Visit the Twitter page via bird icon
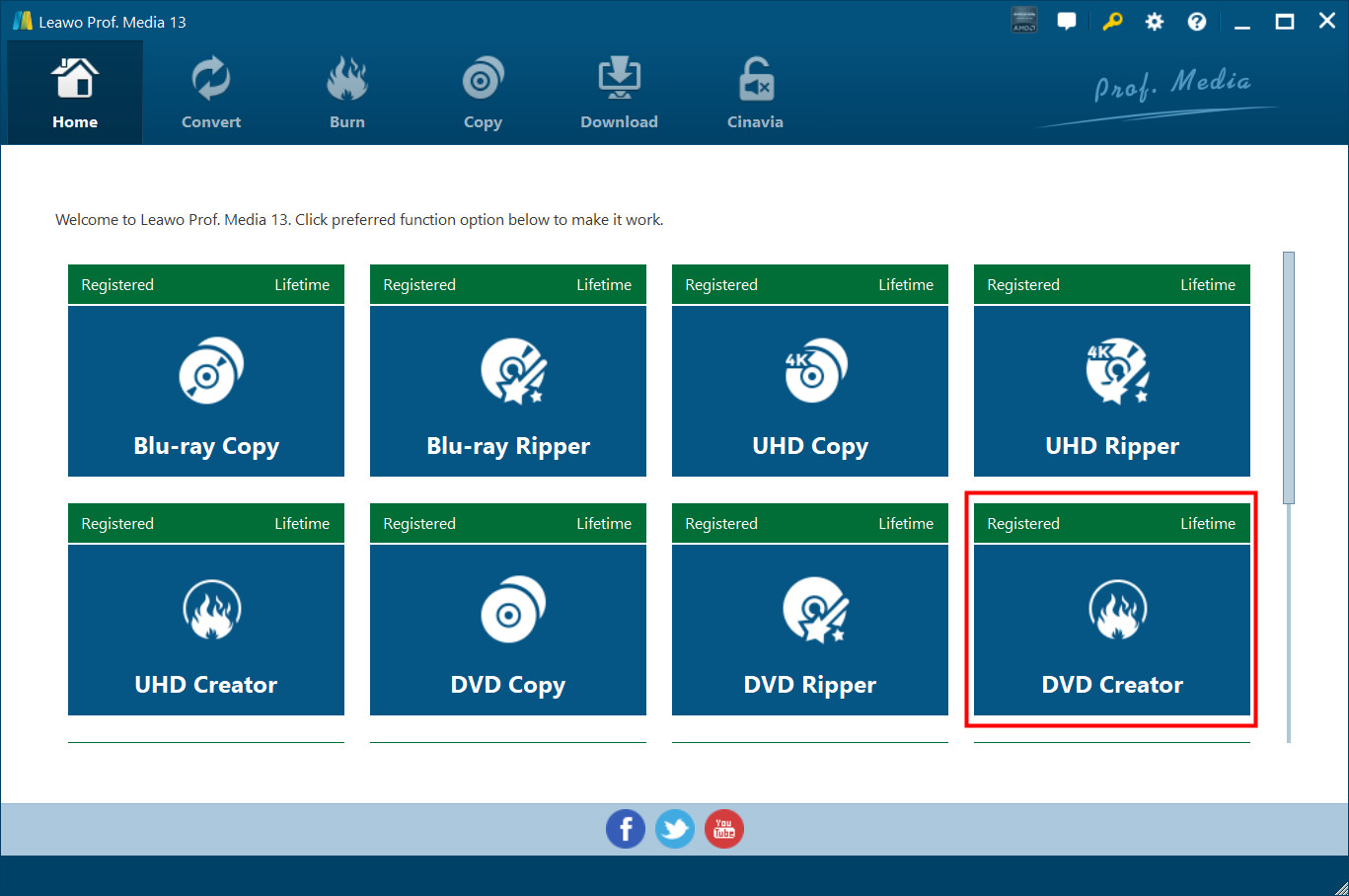1349x896 pixels. coord(675,829)
